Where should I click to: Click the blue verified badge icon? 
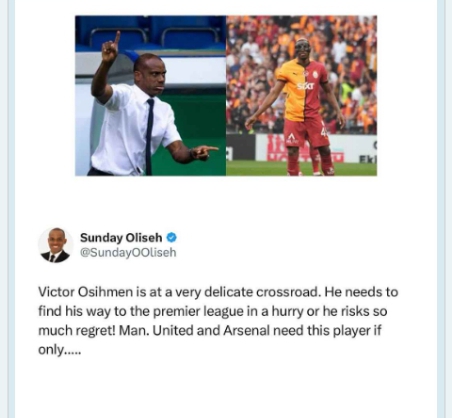171,238
